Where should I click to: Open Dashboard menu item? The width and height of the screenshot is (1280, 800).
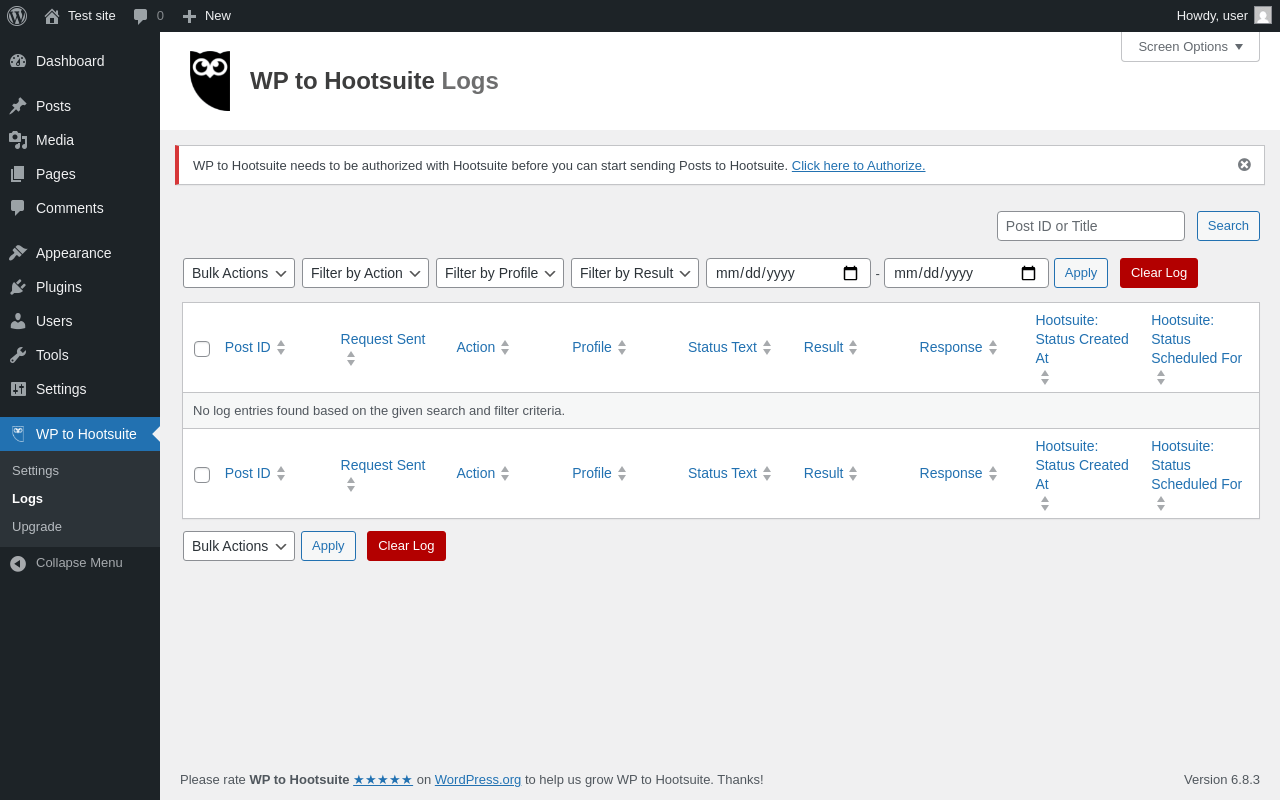click(x=80, y=61)
